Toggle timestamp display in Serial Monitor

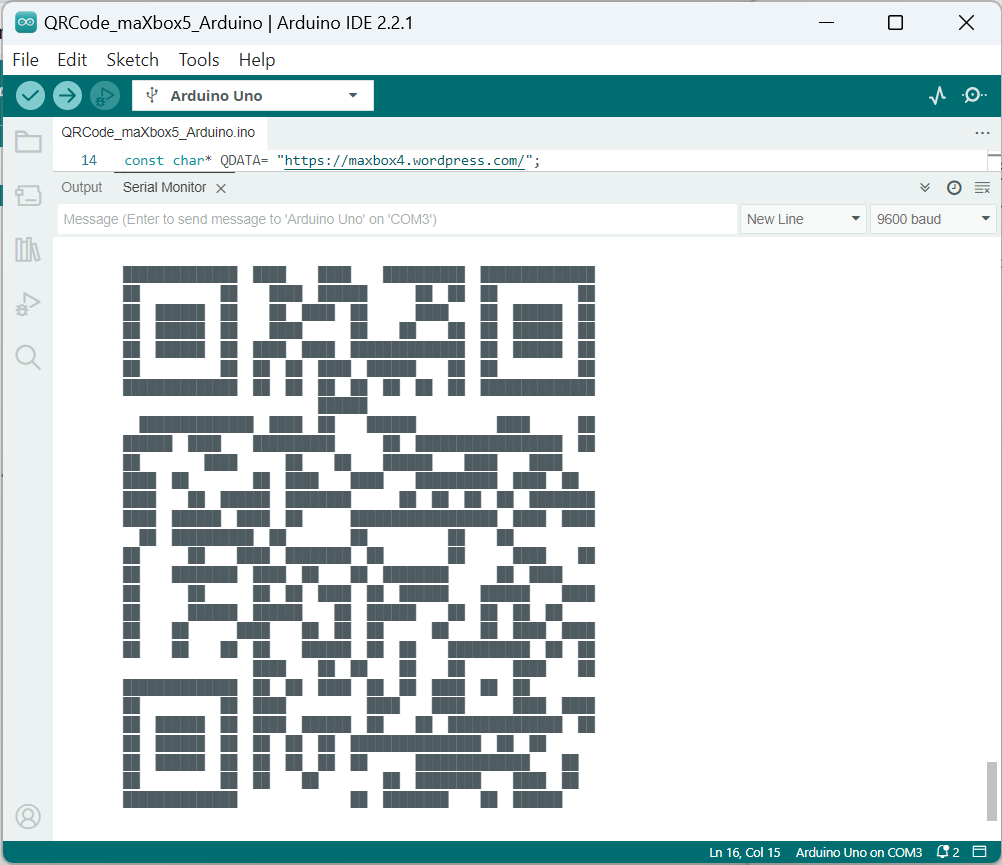[954, 188]
